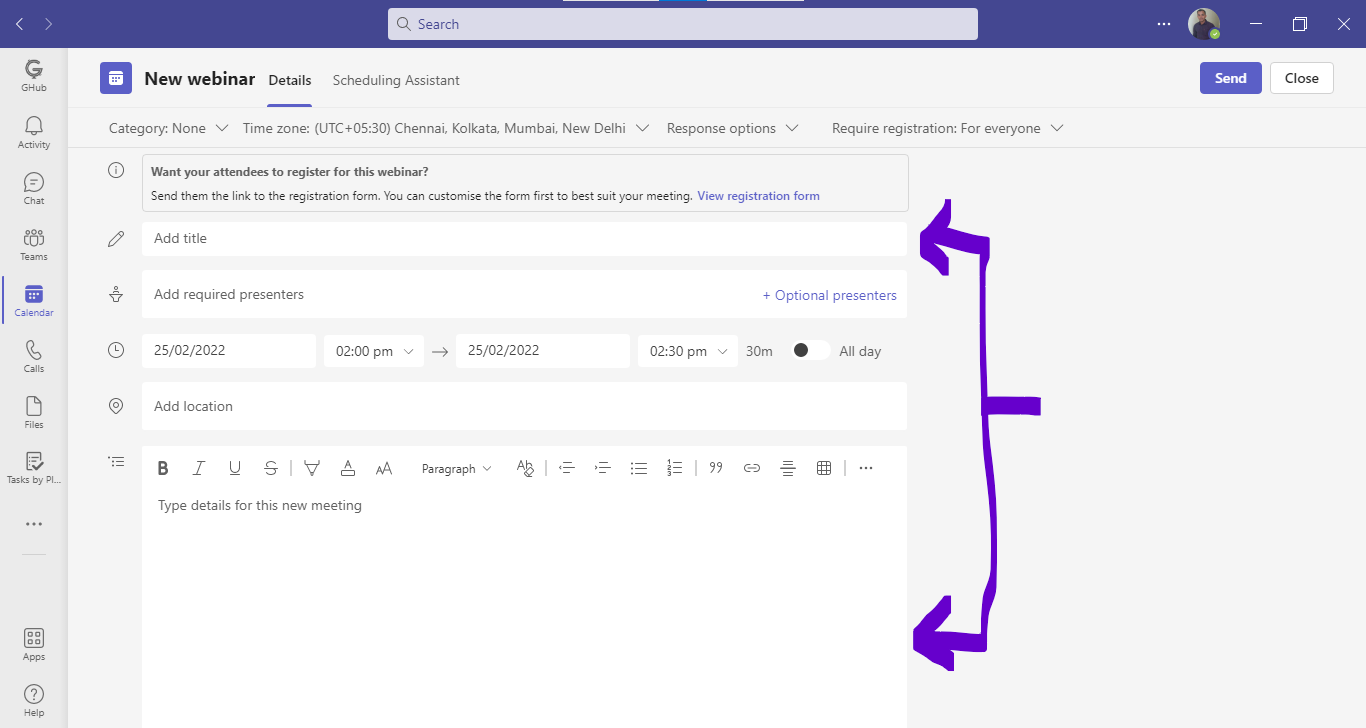The height and width of the screenshot is (728, 1366).
Task: Open the end date picker
Action: 543,351
